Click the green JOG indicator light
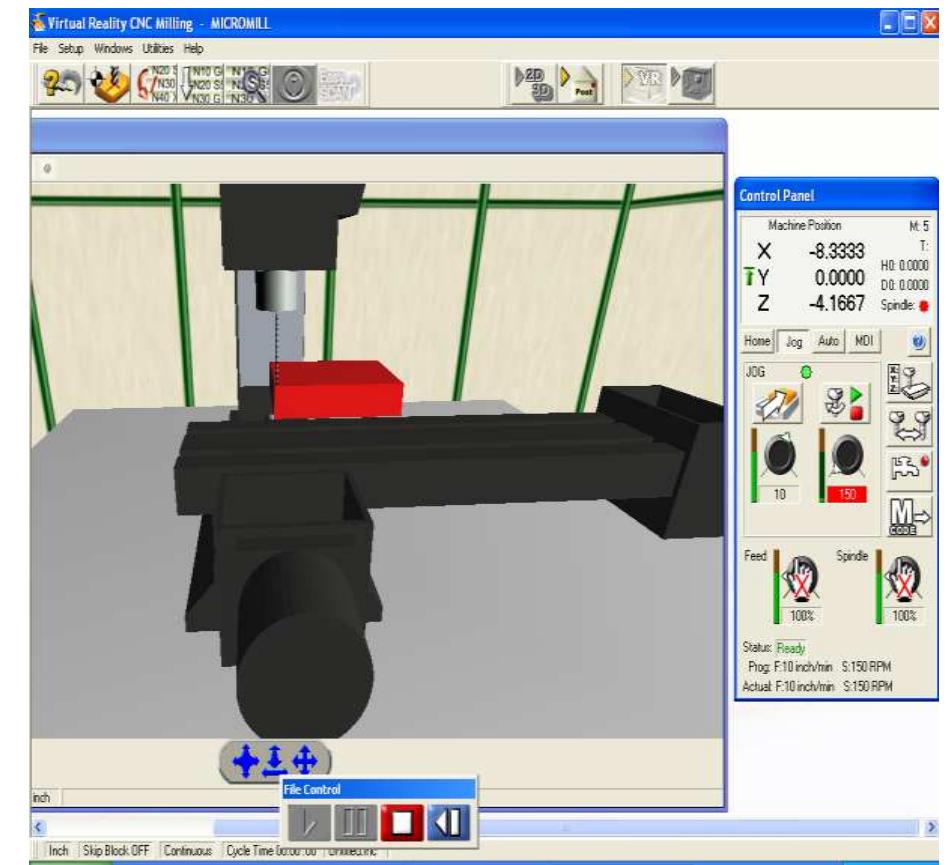Viewport: 949px width, 865px height. click(x=806, y=372)
